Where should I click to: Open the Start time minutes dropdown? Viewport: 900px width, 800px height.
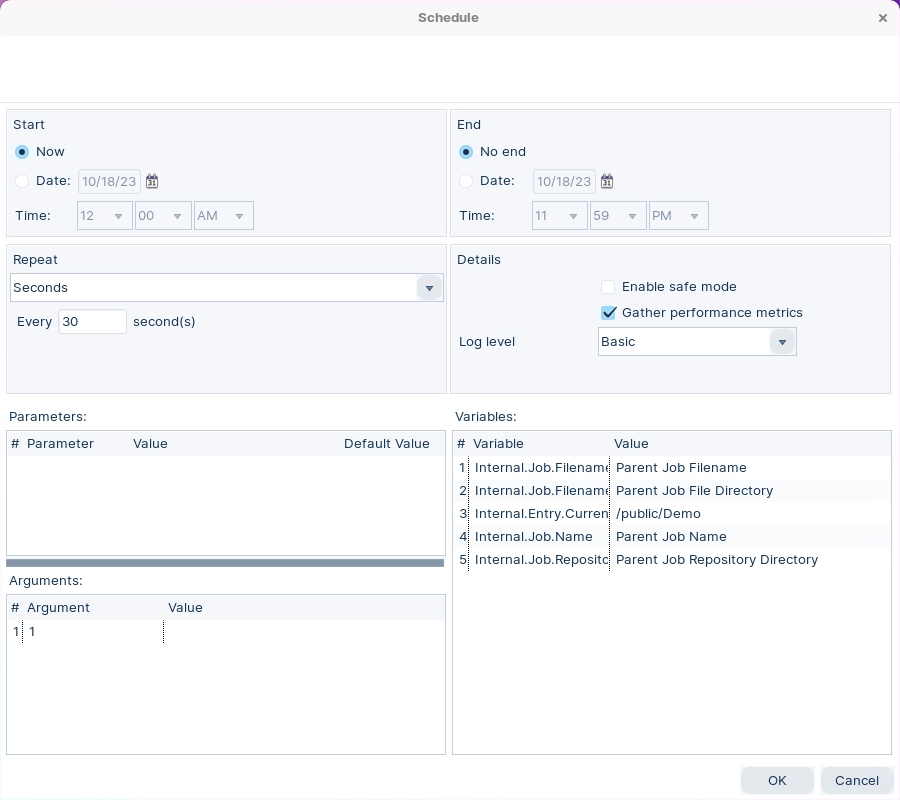coord(163,216)
